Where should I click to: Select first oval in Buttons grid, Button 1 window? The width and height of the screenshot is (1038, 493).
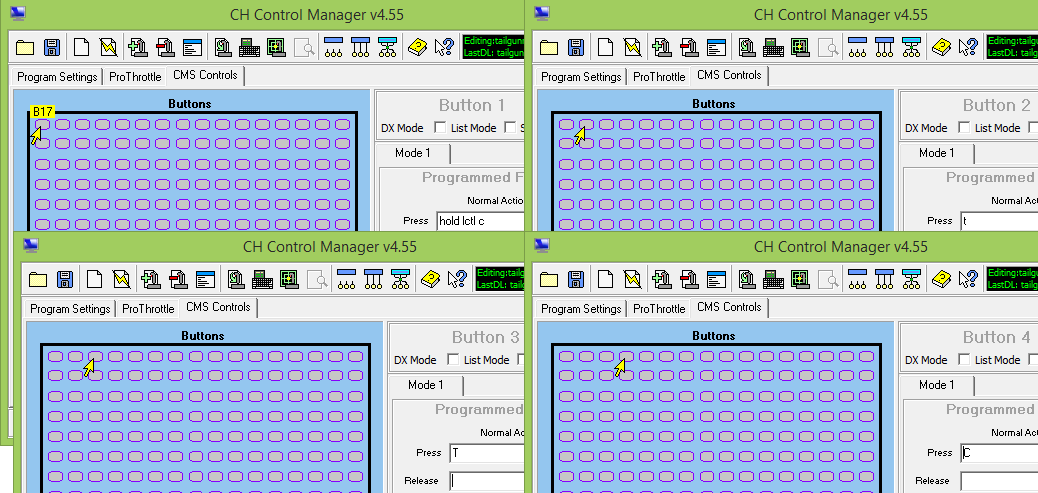[42, 124]
